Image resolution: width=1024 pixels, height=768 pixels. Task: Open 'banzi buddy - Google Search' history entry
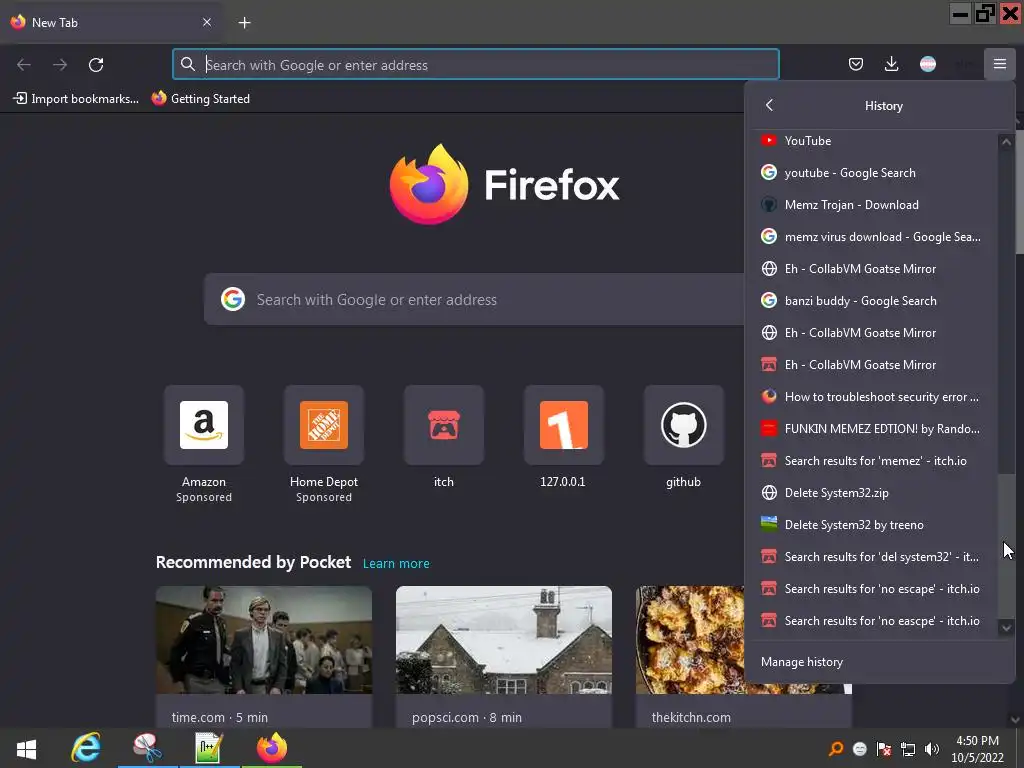pyautogui.click(x=875, y=300)
